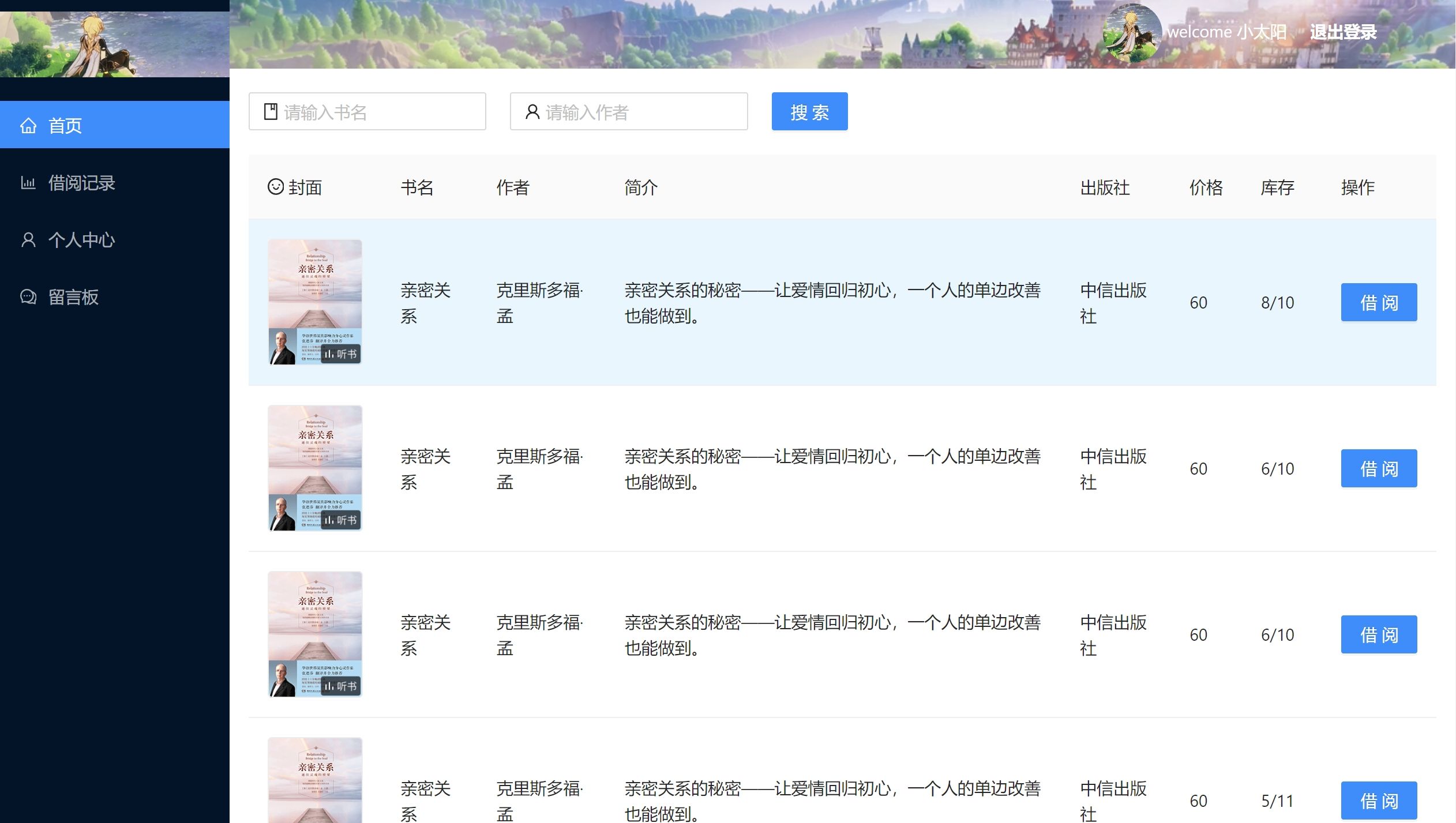Viewport: 1456px width, 823px height.
Task: Click the sidebar logo banner image
Action: pos(115,44)
